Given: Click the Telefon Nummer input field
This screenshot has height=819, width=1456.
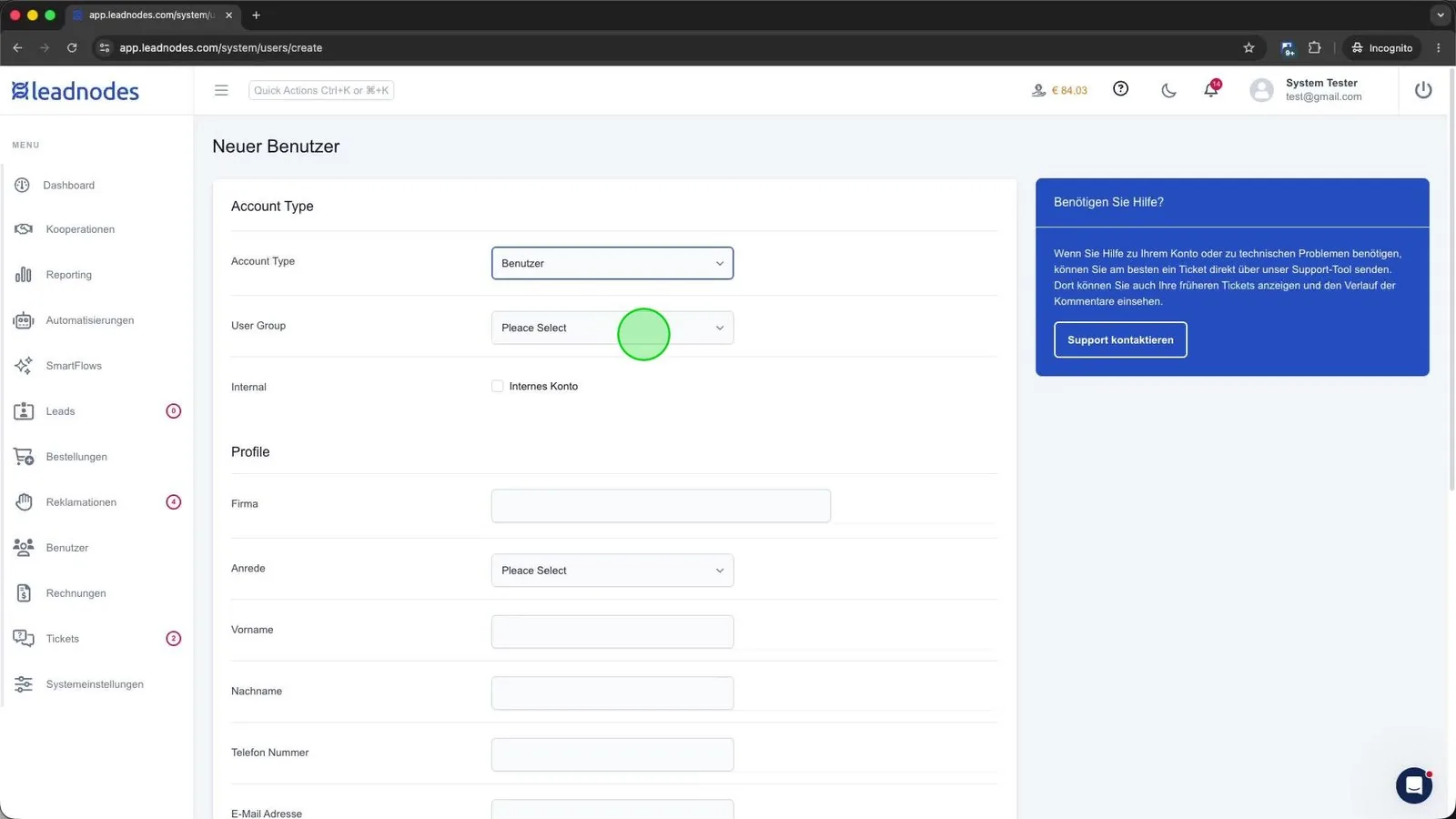Looking at the screenshot, I should [x=612, y=754].
